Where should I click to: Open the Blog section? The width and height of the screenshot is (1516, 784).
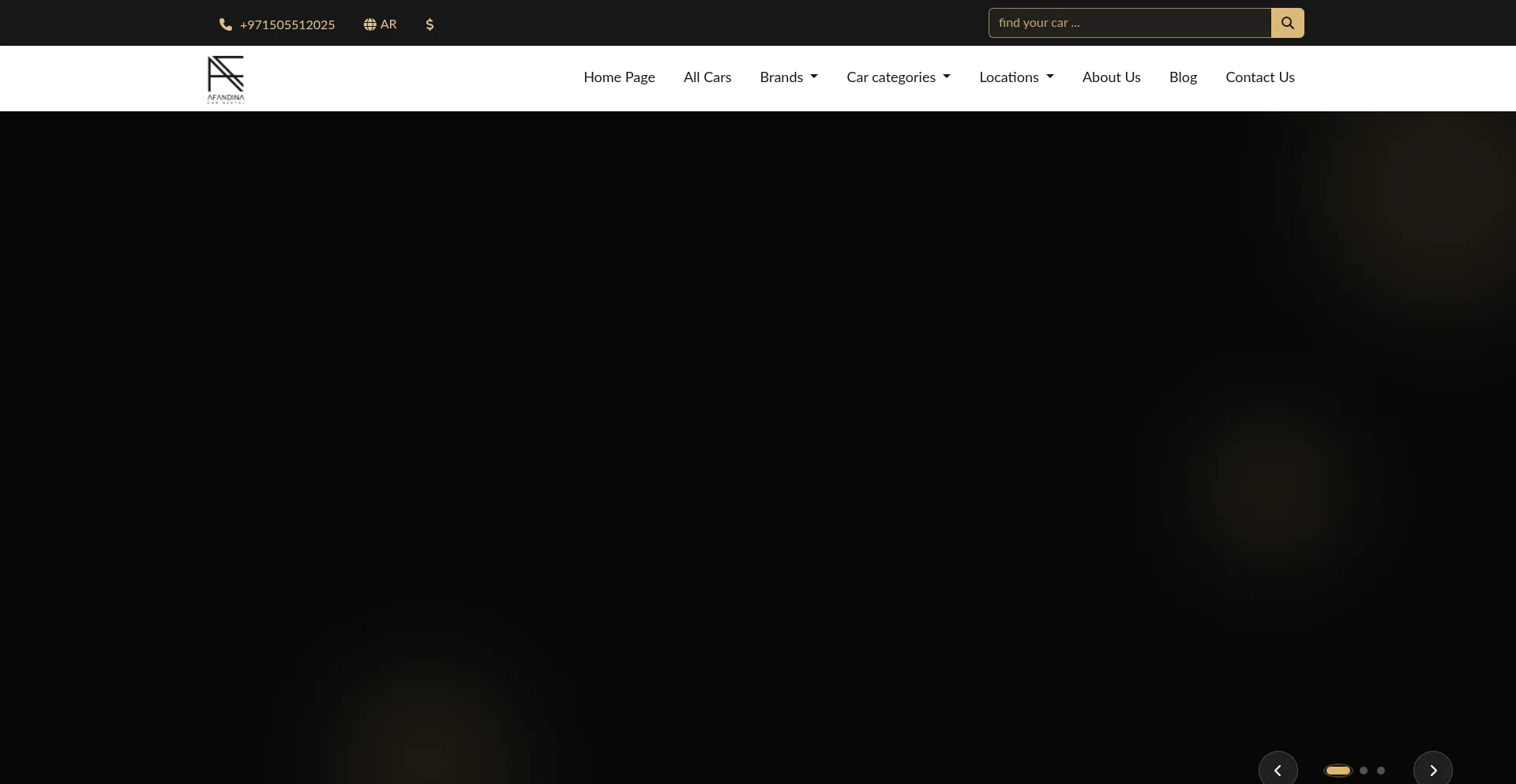(x=1183, y=77)
